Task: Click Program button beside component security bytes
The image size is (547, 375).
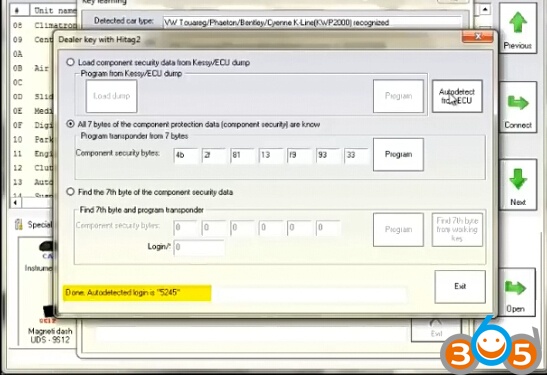Action: 398,154
